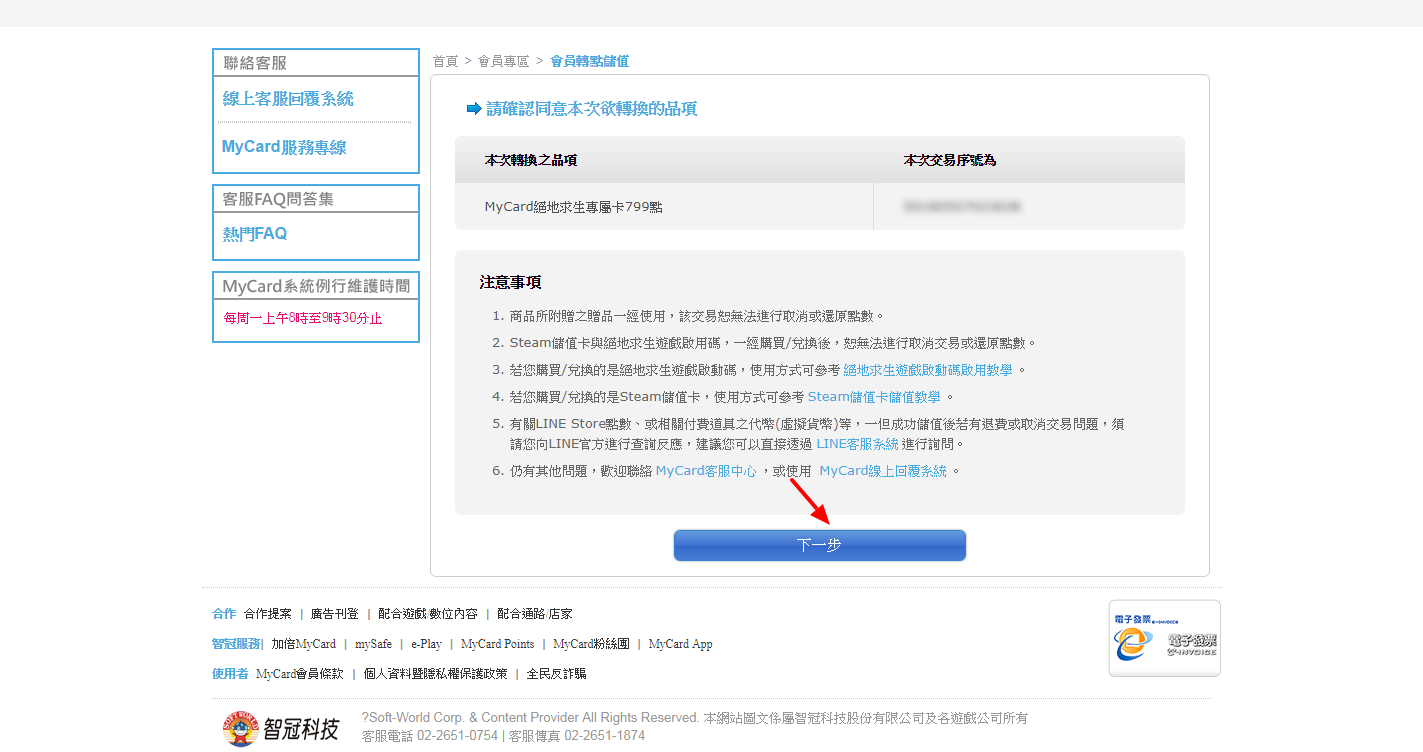
Task: Open MyCard Points footer link
Action: (x=498, y=644)
